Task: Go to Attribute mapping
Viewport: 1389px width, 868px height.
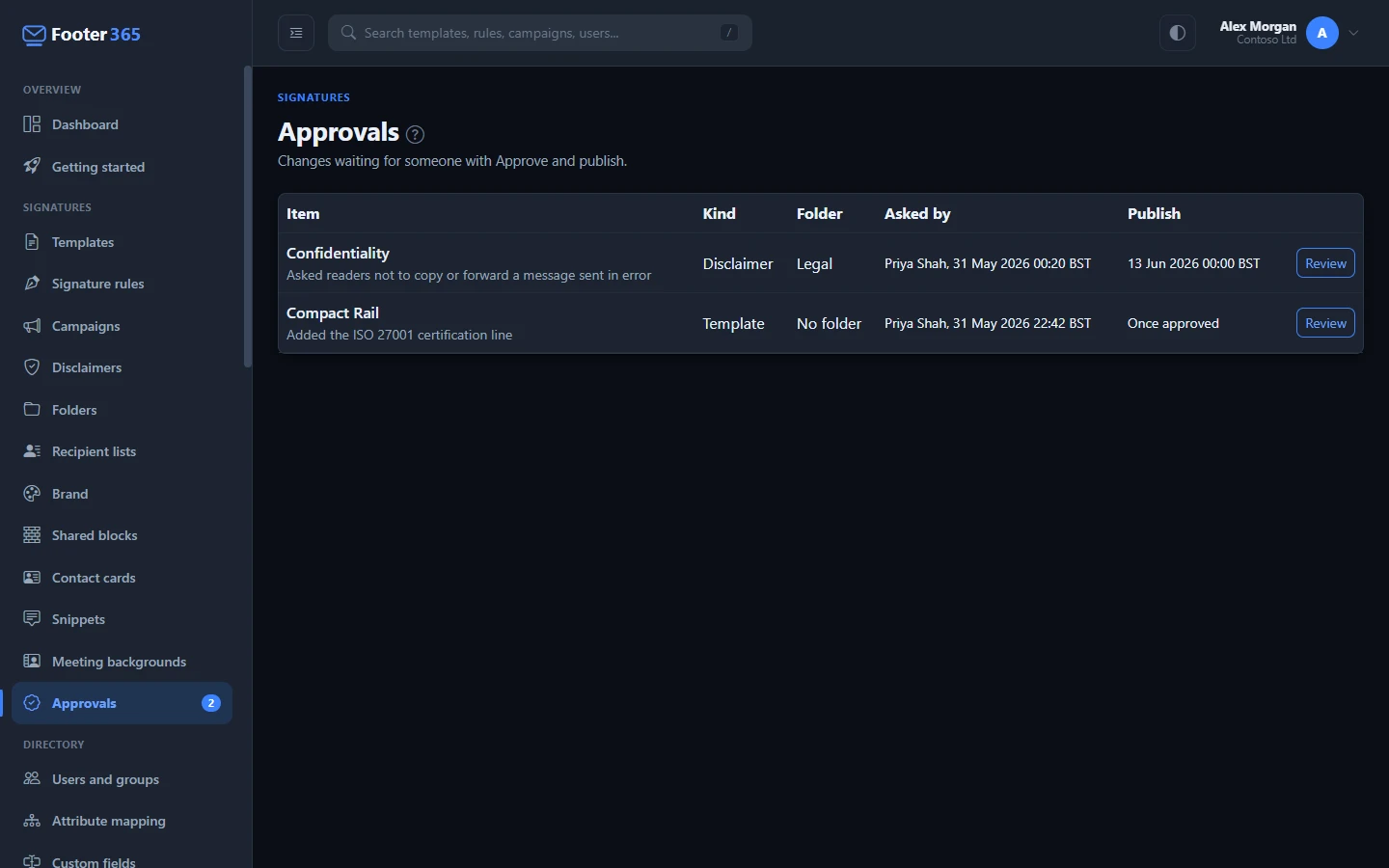Action: point(122,821)
